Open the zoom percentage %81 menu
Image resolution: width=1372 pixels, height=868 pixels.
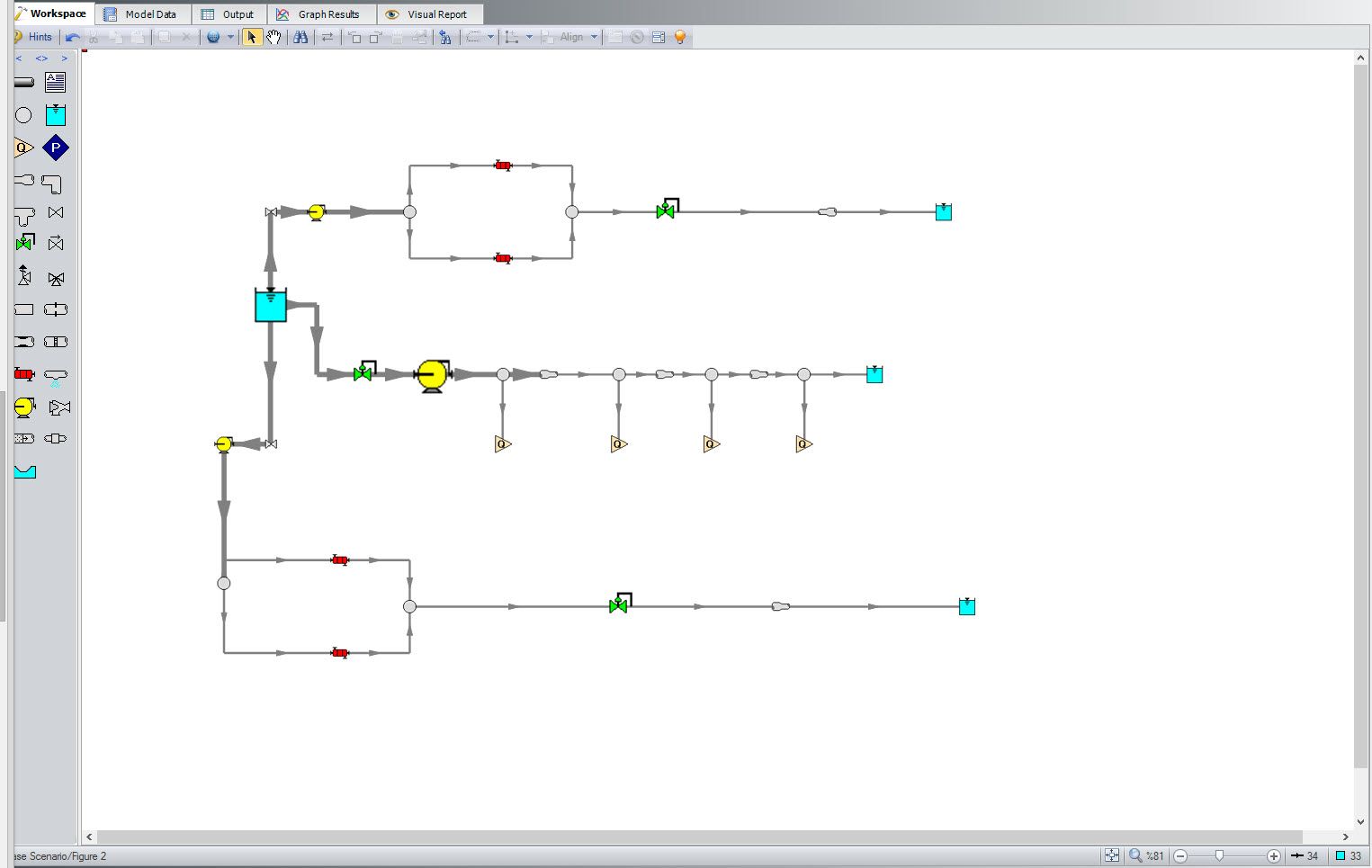click(1147, 855)
